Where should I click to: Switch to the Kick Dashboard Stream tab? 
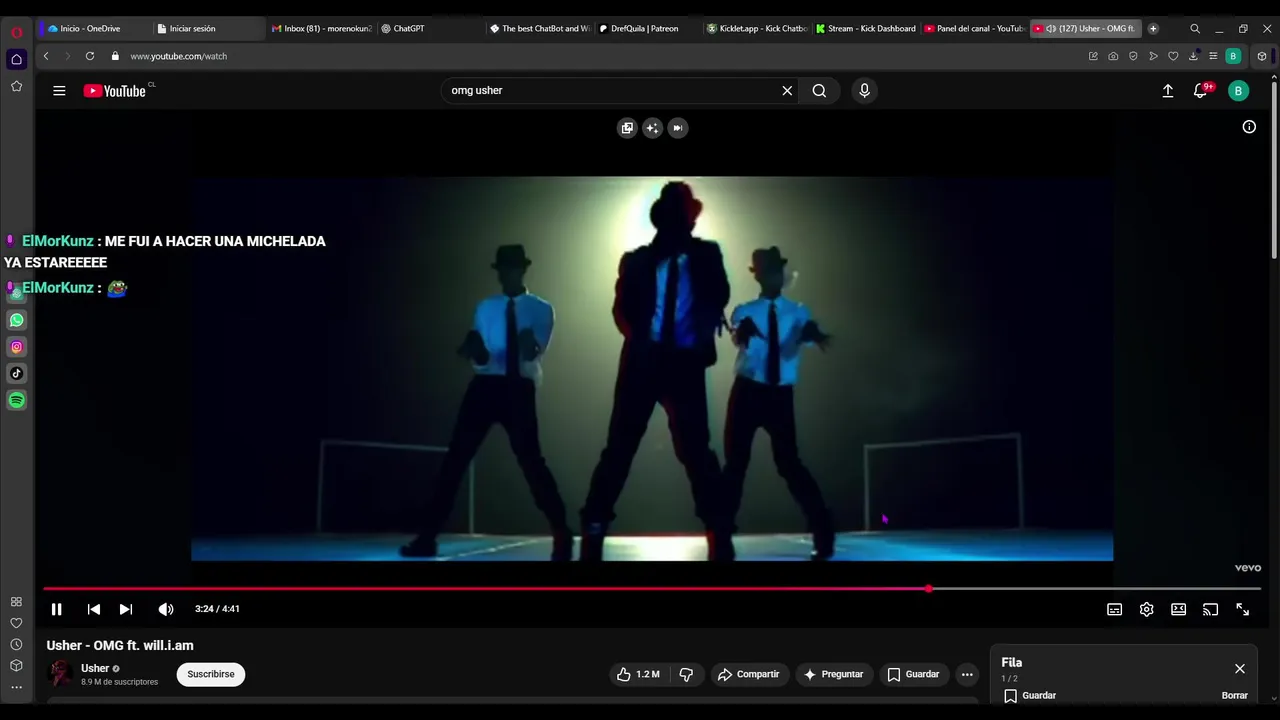[x=865, y=29]
